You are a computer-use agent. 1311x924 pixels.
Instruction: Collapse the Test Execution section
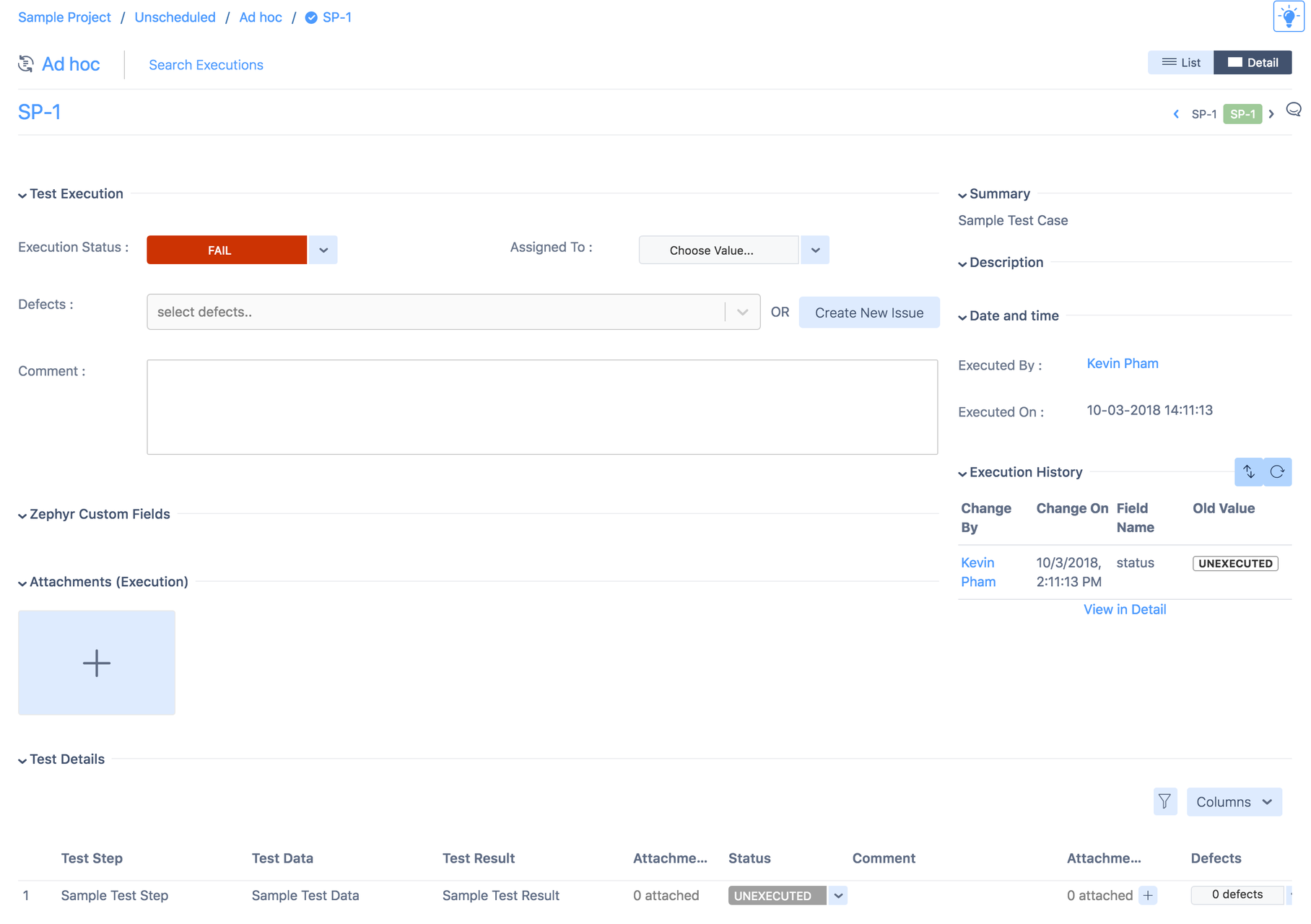pos(22,195)
